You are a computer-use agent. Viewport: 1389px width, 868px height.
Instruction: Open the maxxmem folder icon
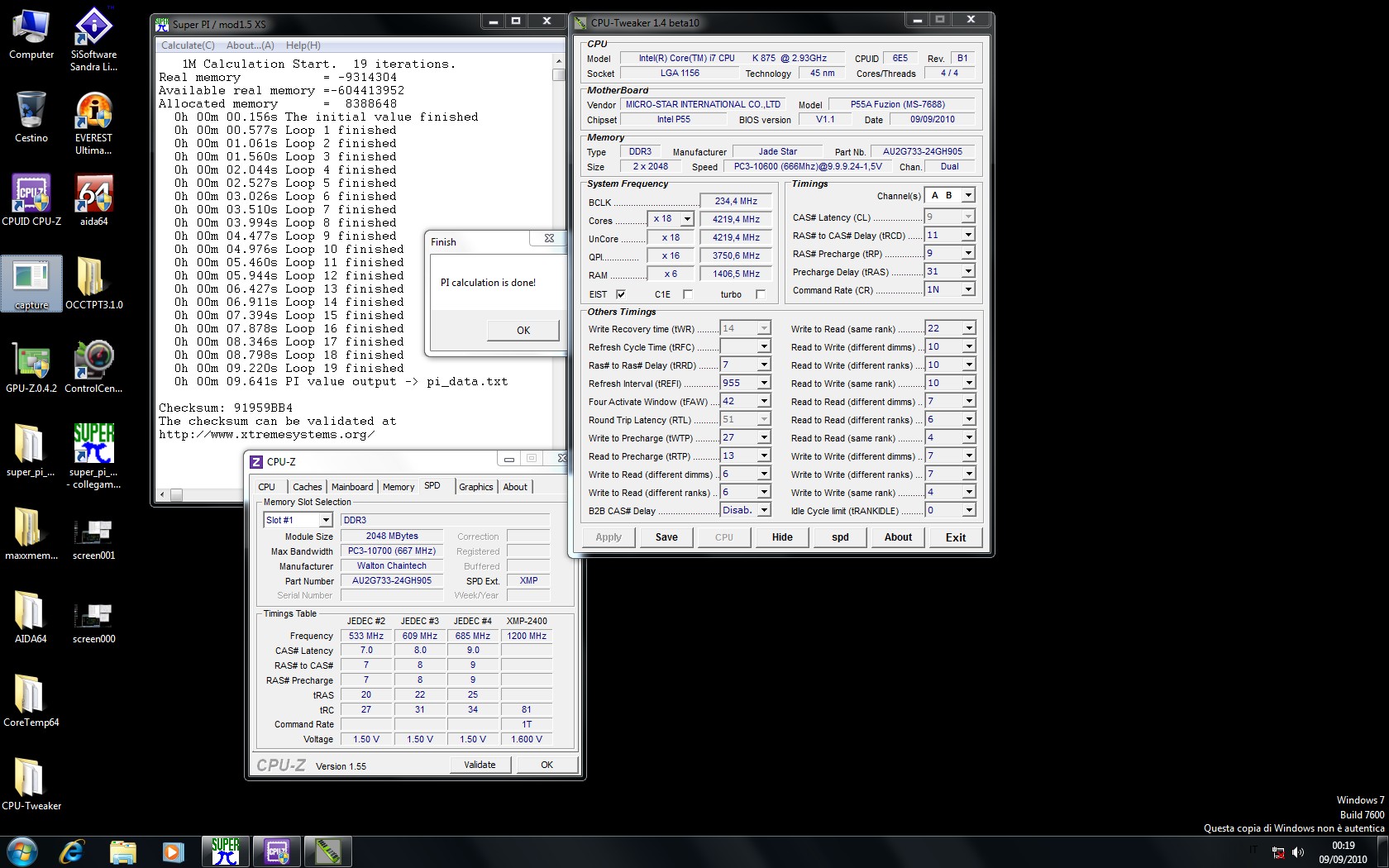31,533
